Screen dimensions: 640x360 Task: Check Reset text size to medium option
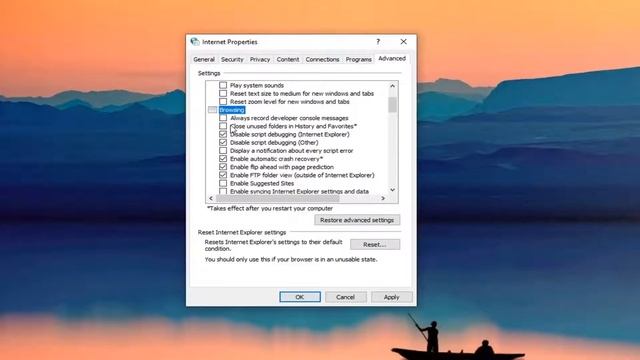coord(223,93)
